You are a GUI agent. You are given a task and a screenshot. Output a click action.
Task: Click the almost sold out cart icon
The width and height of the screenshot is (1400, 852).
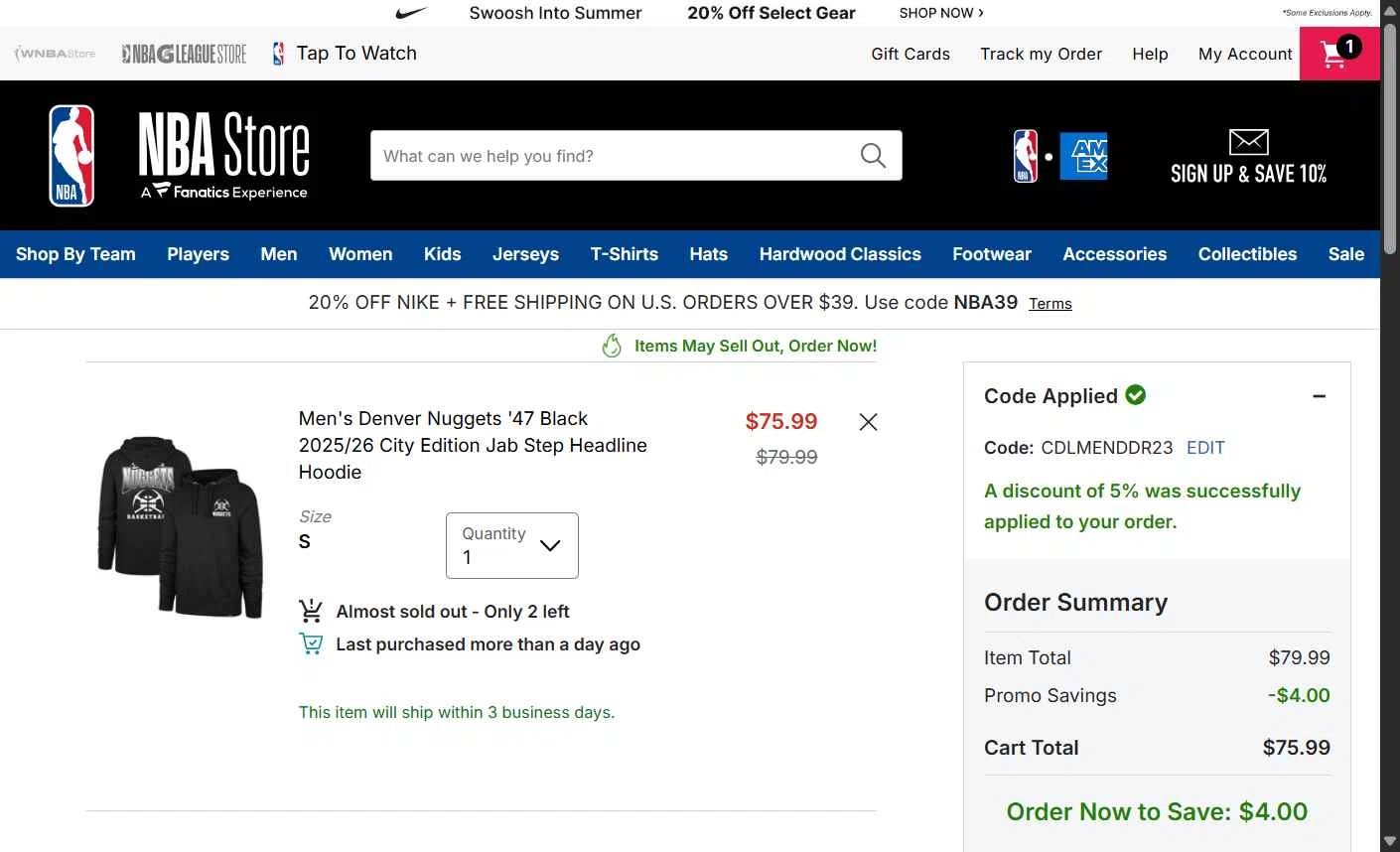(x=311, y=611)
